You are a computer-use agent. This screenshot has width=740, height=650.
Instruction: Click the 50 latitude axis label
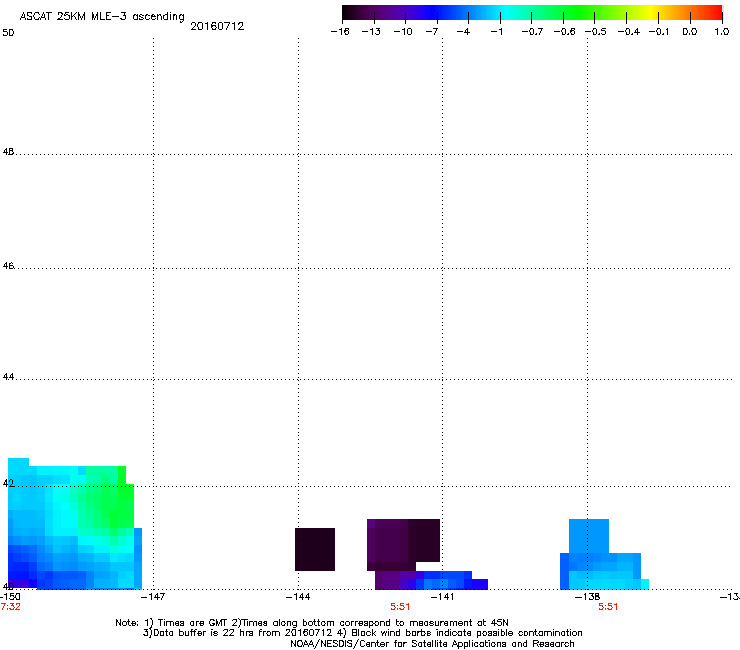coord(8,33)
